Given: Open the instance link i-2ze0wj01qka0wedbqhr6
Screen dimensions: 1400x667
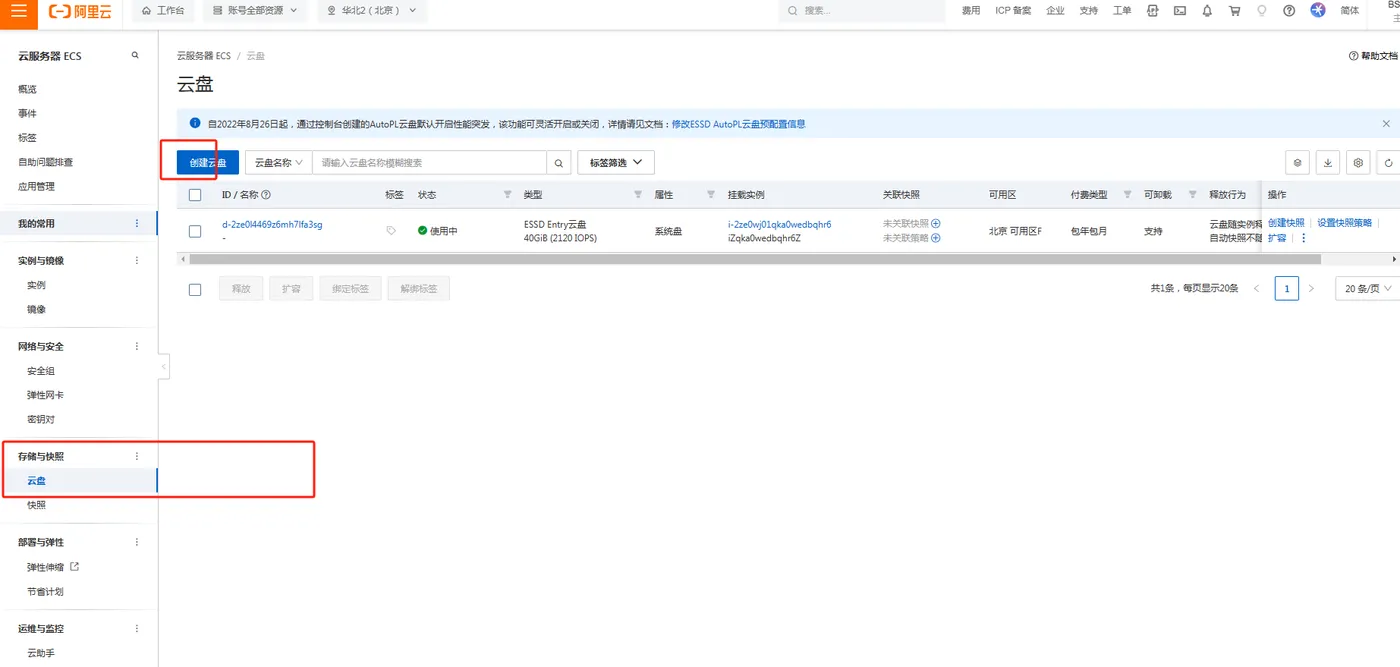Looking at the screenshot, I should coord(779,225).
